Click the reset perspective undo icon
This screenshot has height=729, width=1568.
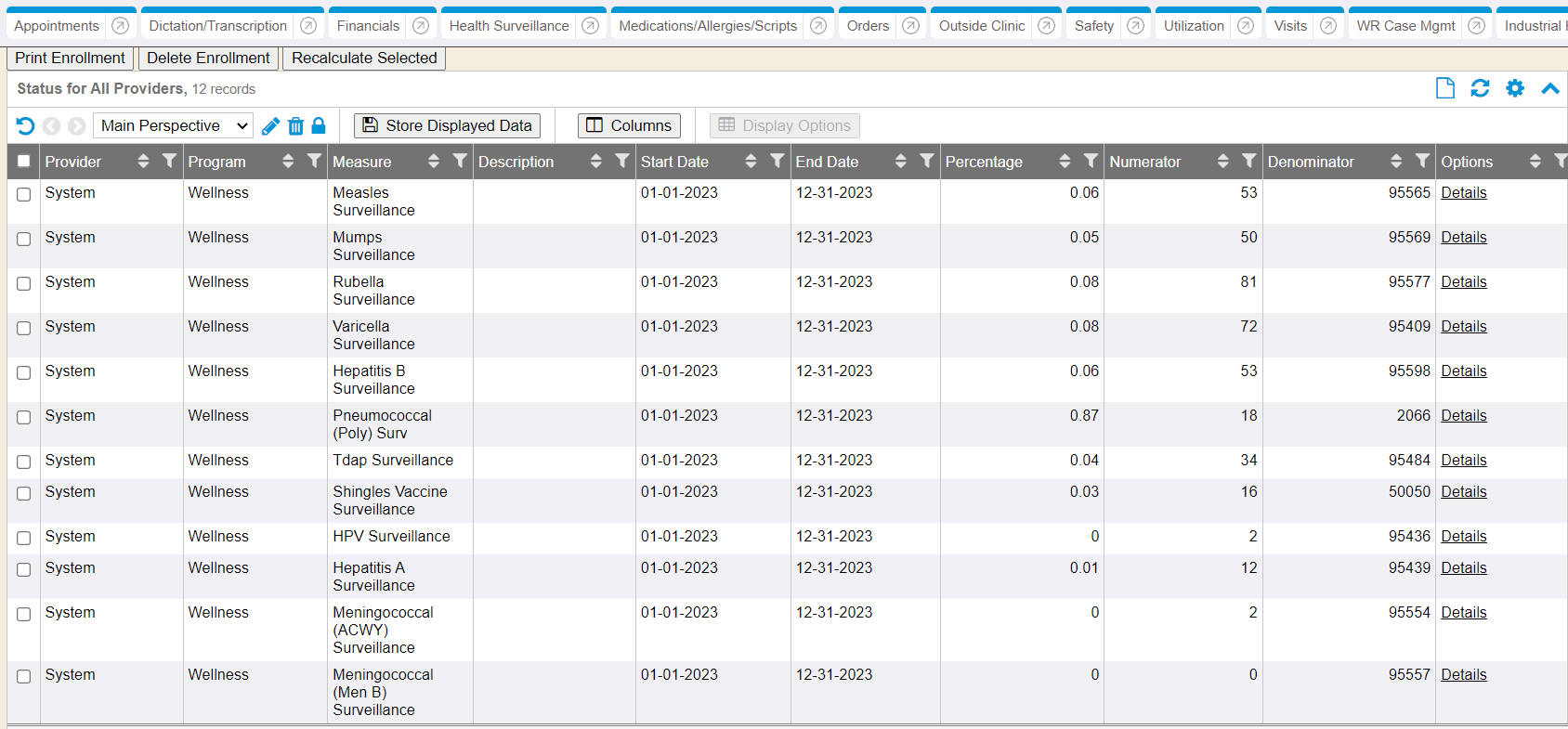pyautogui.click(x=26, y=126)
